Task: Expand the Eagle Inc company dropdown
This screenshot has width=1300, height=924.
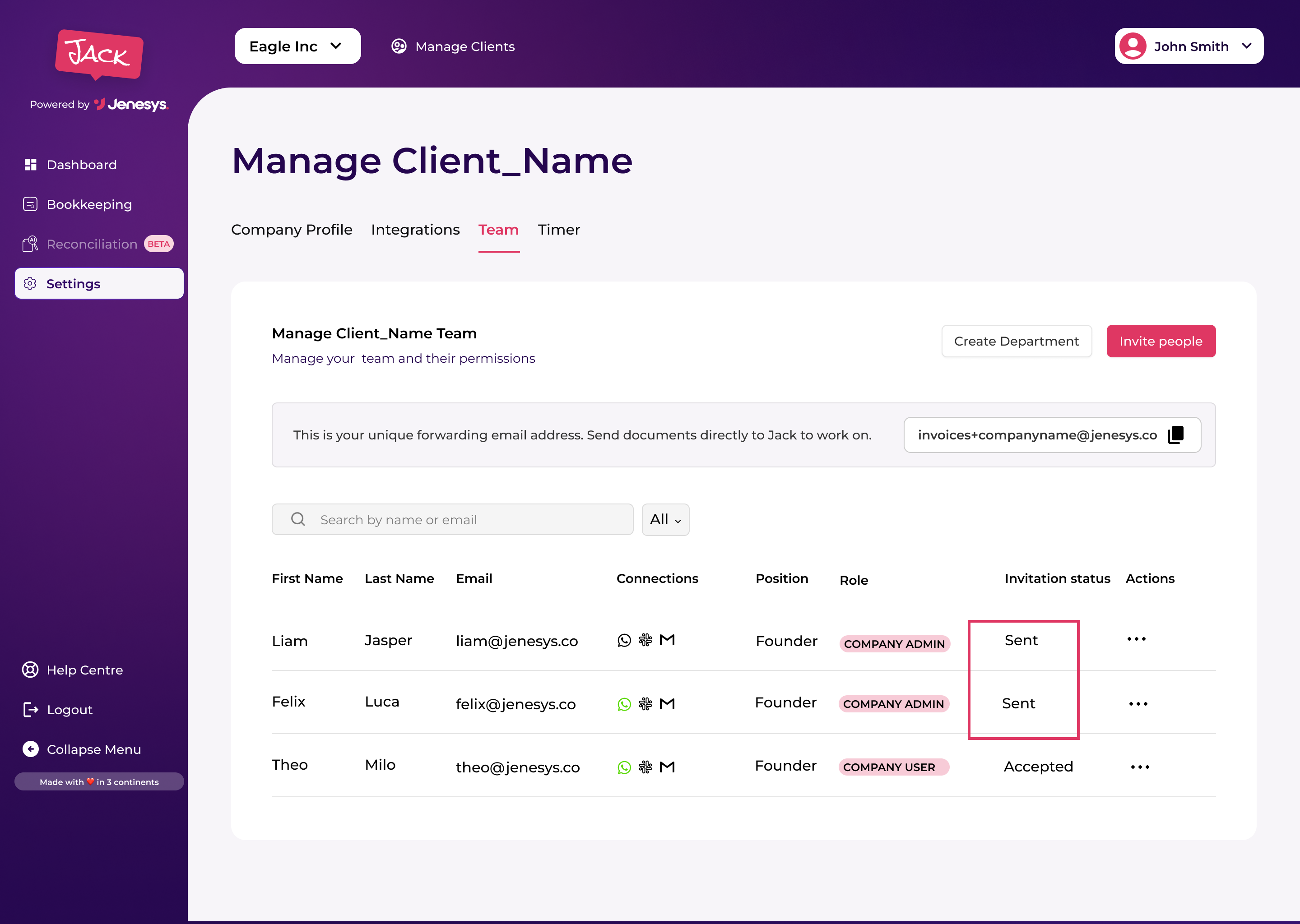Action: coord(297,46)
